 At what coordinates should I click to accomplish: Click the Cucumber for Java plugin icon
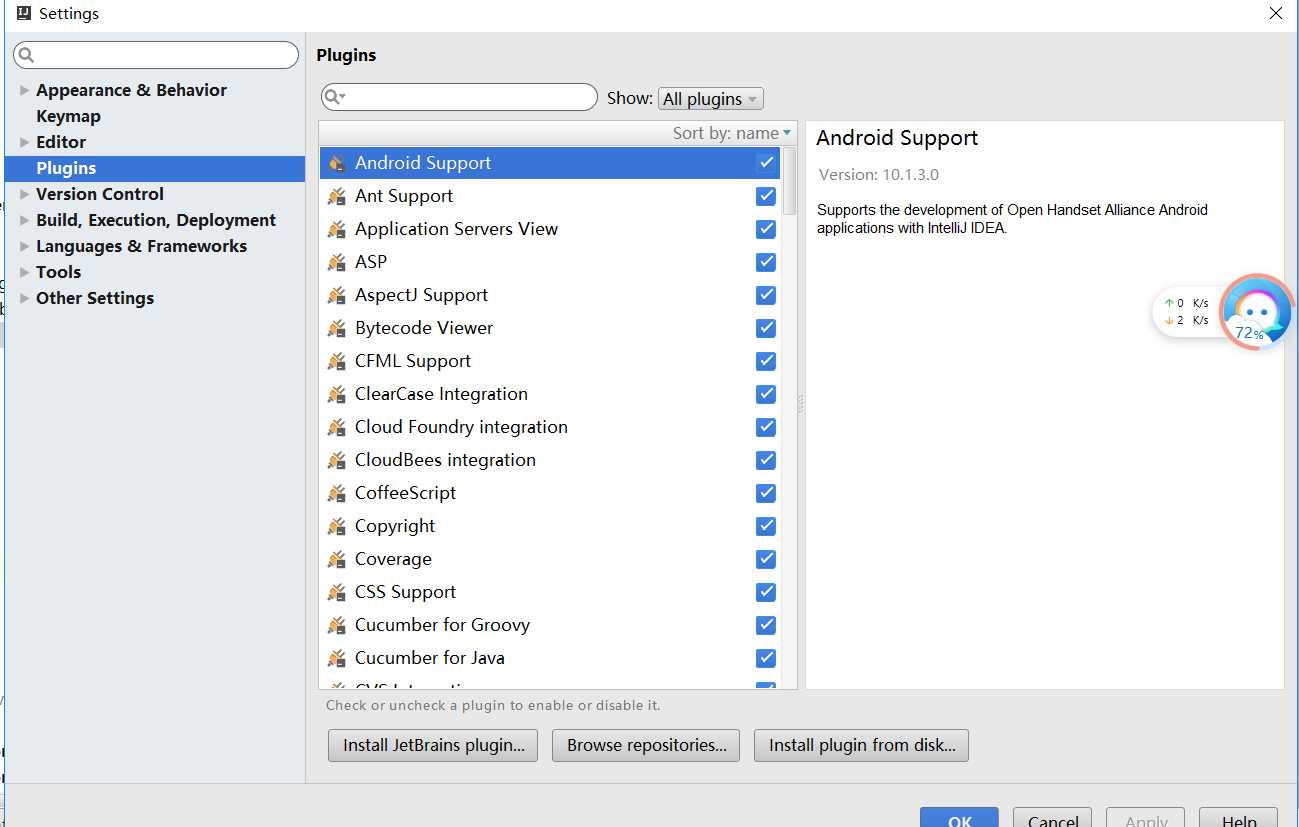pyautogui.click(x=336, y=658)
